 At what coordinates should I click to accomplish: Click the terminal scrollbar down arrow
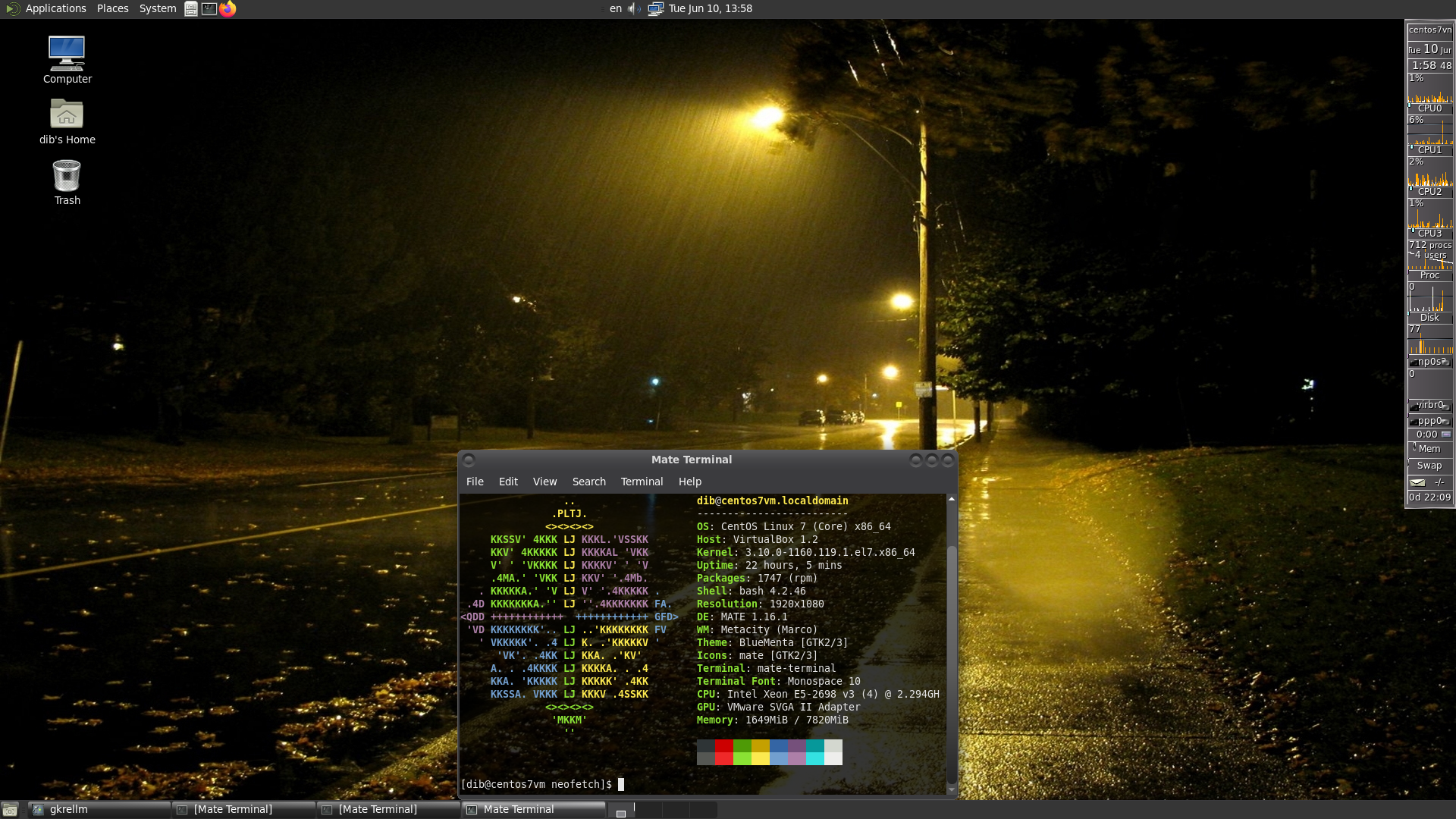point(952,790)
